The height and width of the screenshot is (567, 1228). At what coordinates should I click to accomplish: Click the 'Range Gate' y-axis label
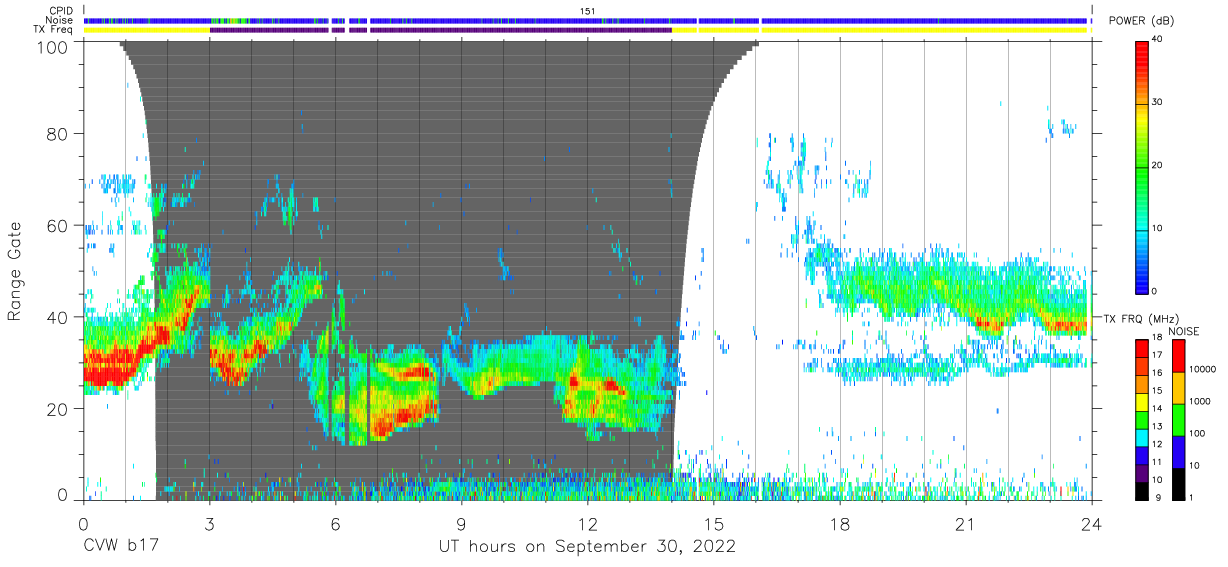coord(15,271)
